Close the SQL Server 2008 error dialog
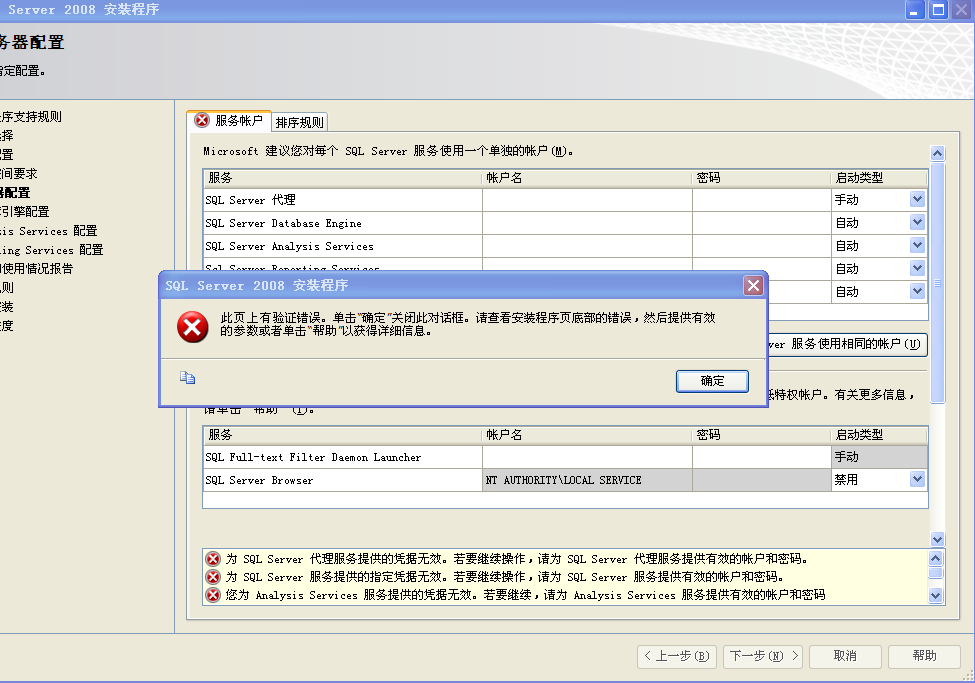Viewport: 975px width, 683px height. [x=753, y=286]
